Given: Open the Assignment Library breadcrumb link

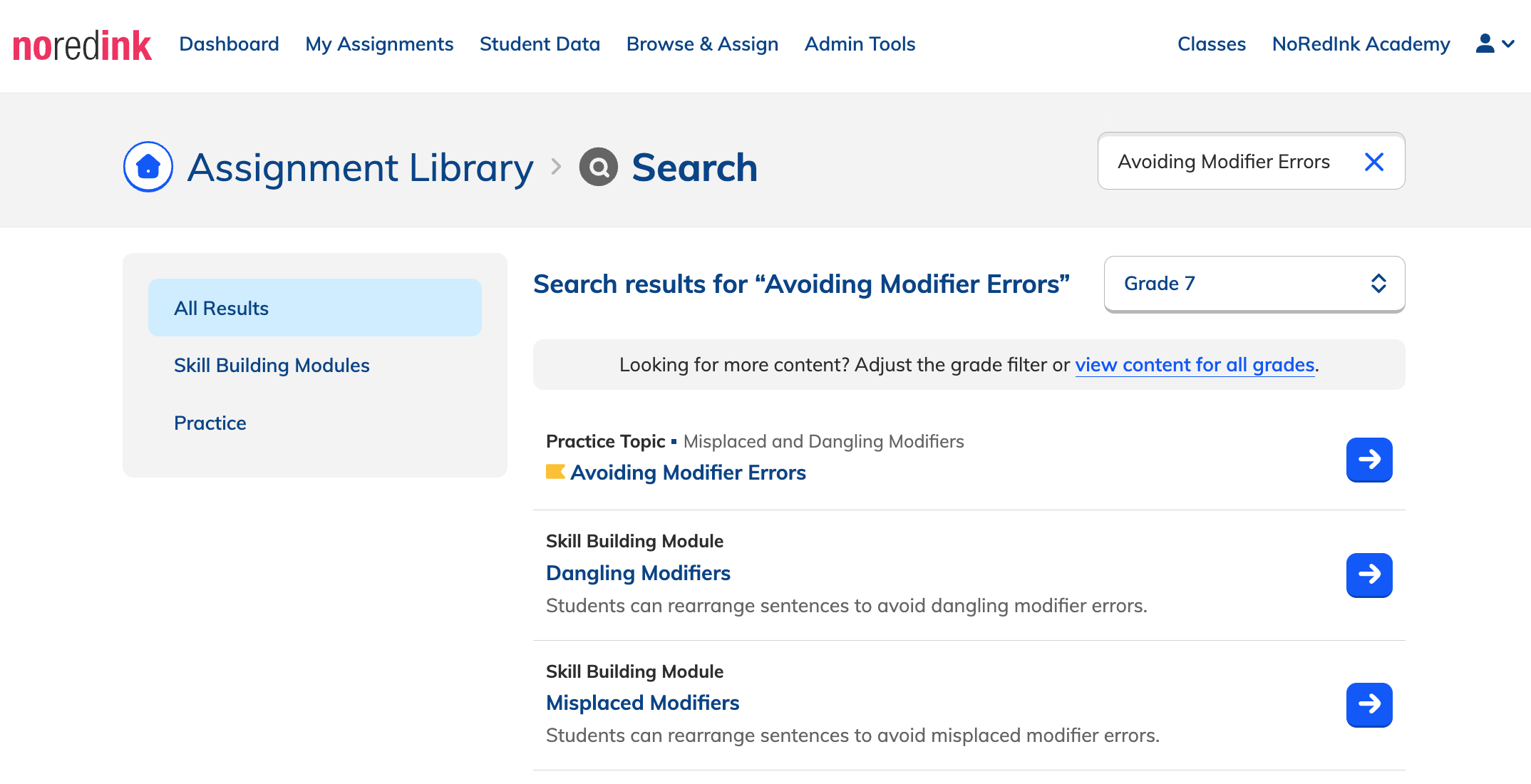Looking at the screenshot, I should point(360,167).
